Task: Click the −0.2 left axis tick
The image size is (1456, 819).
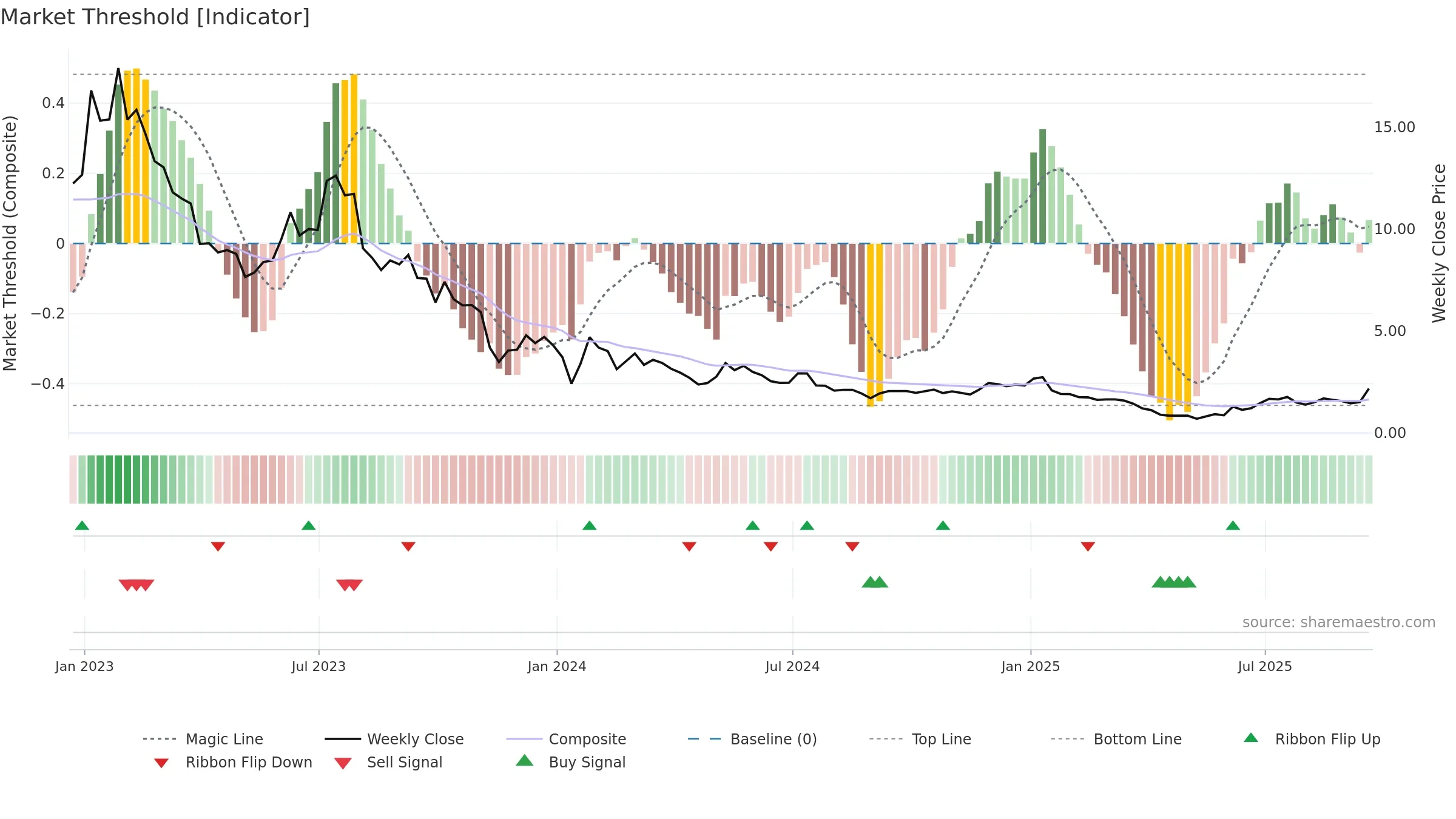Action: 48,314
